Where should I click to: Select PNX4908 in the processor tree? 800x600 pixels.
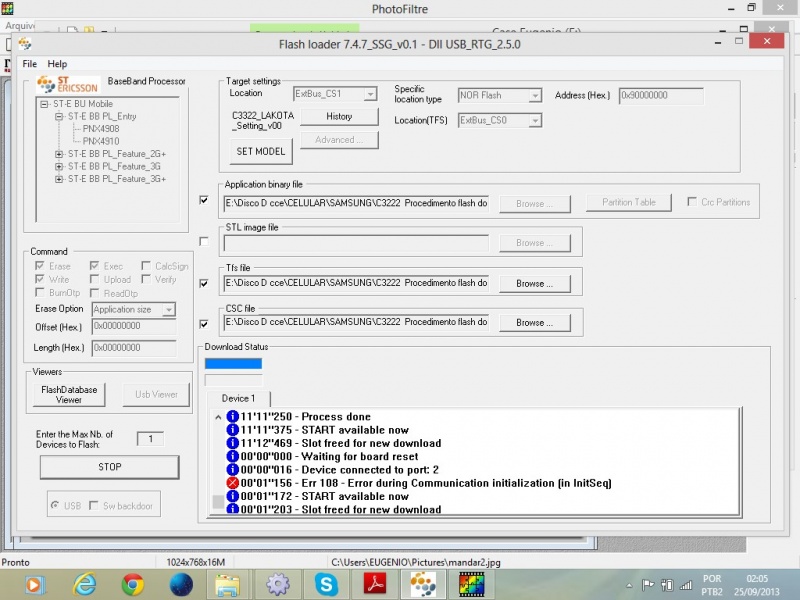click(x=101, y=129)
